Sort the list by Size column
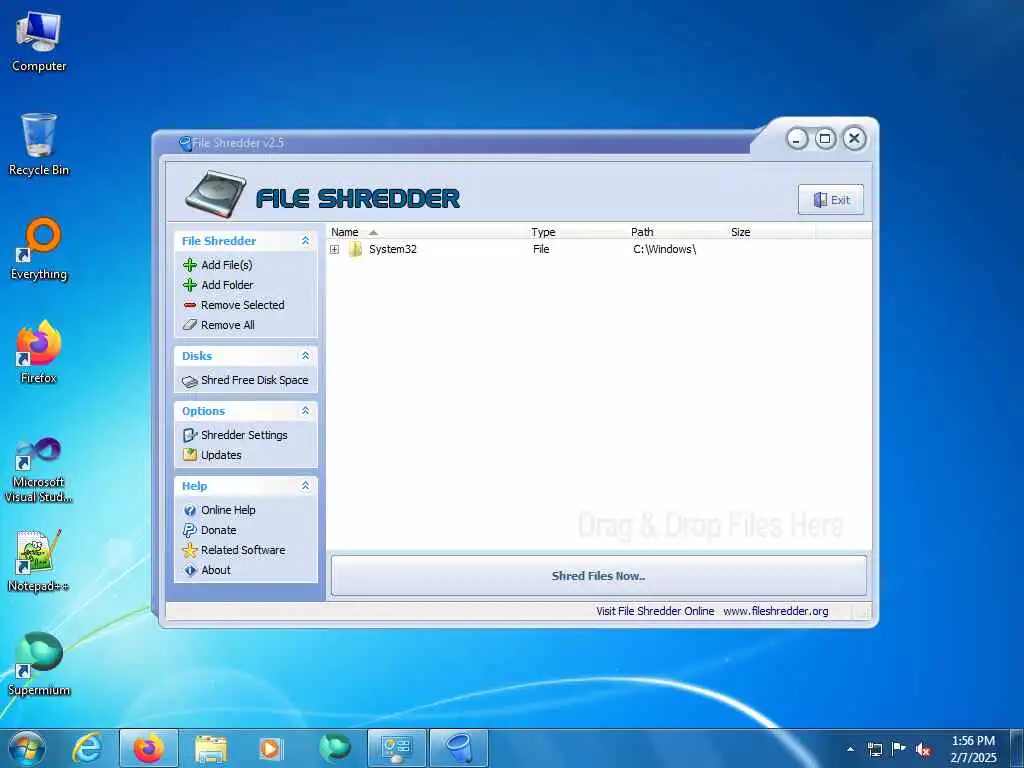The image size is (1024, 768). tap(771, 232)
